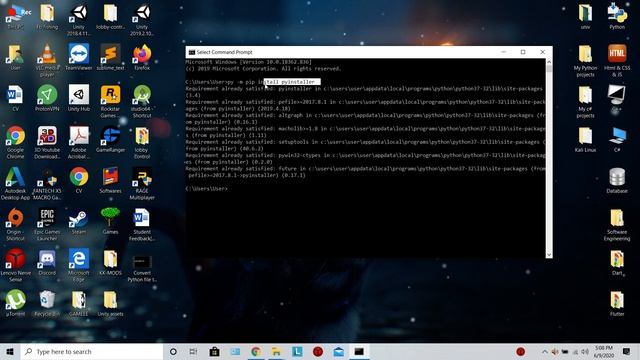The image size is (640, 360).
Task: Select the Recycle Bin icon
Action: tap(47, 303)
